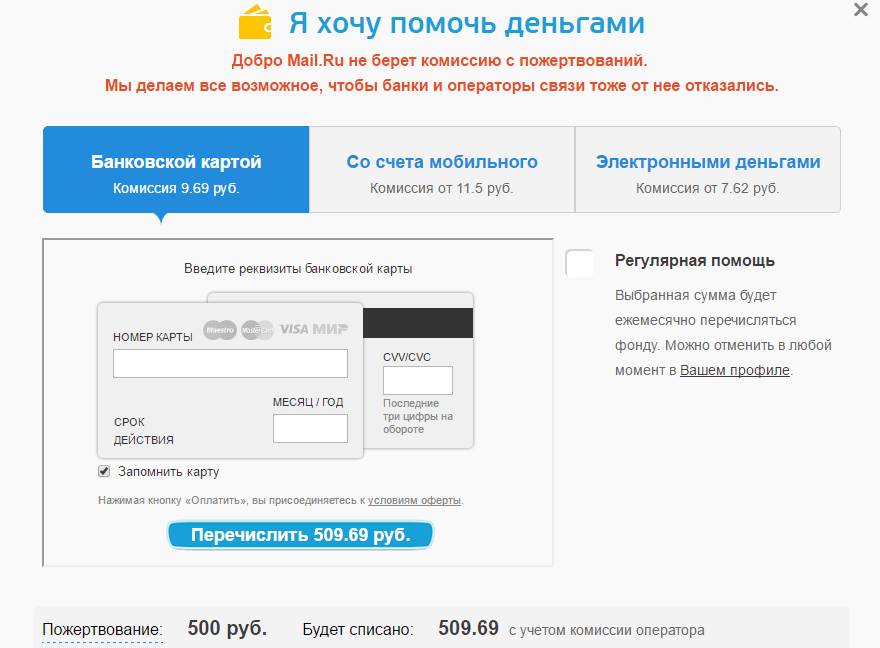Open the условиям оферты link
The width and height of the screenshot is (880, 648).
[414, 500]
